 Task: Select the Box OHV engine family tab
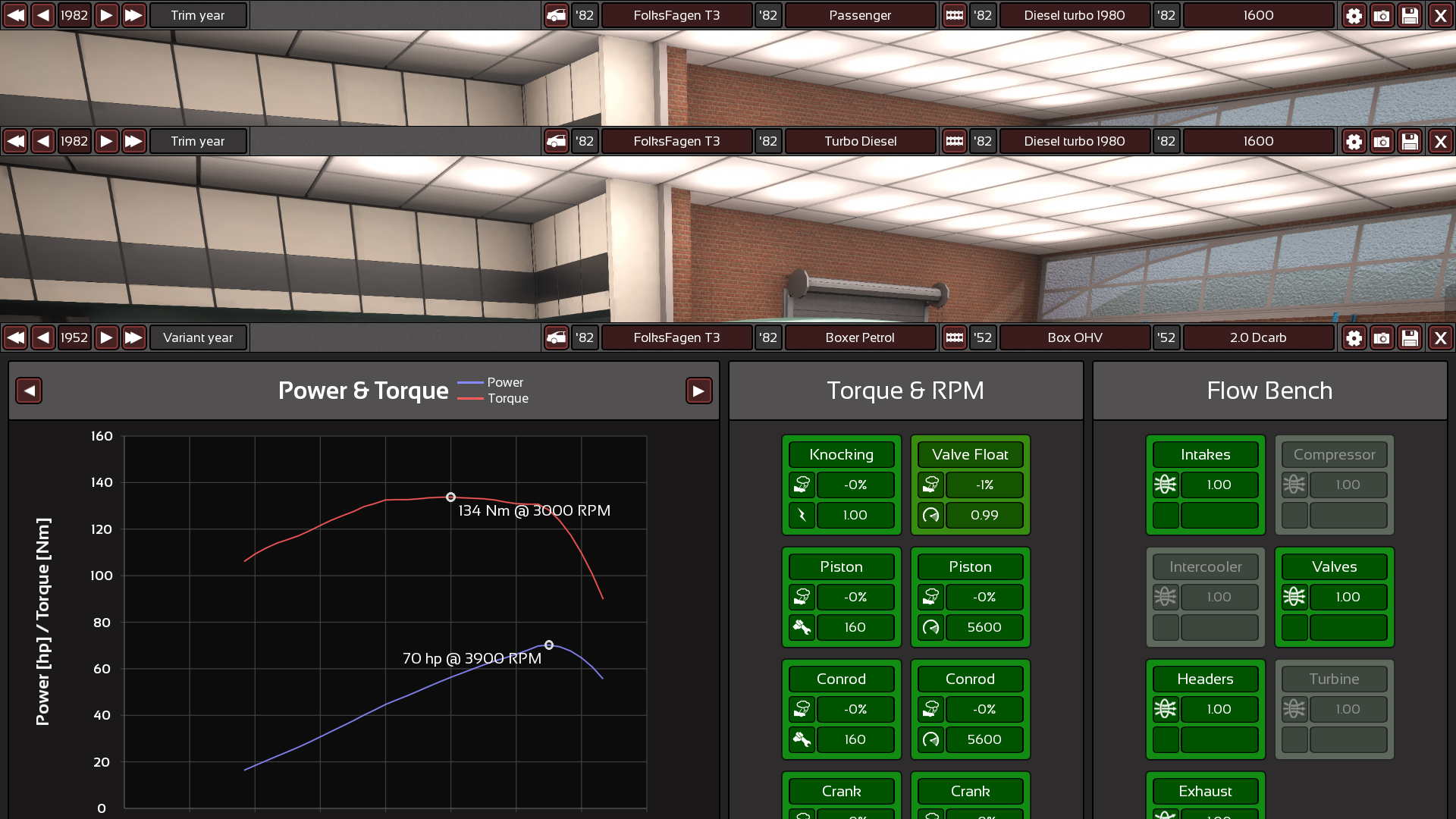(1075, 337)
